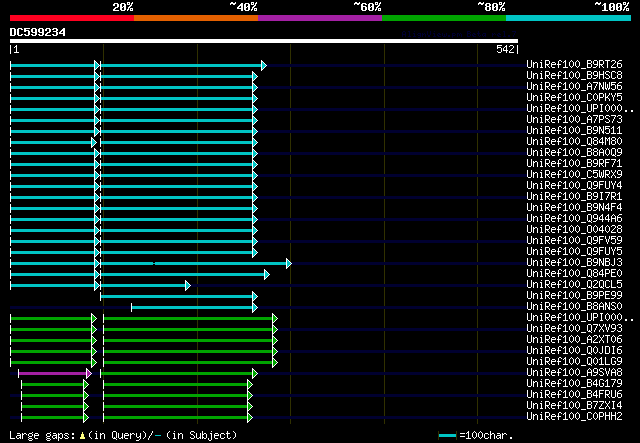The image size is (640, 443).
Task: Click the DC599234 query name
Action: point(38,32)
